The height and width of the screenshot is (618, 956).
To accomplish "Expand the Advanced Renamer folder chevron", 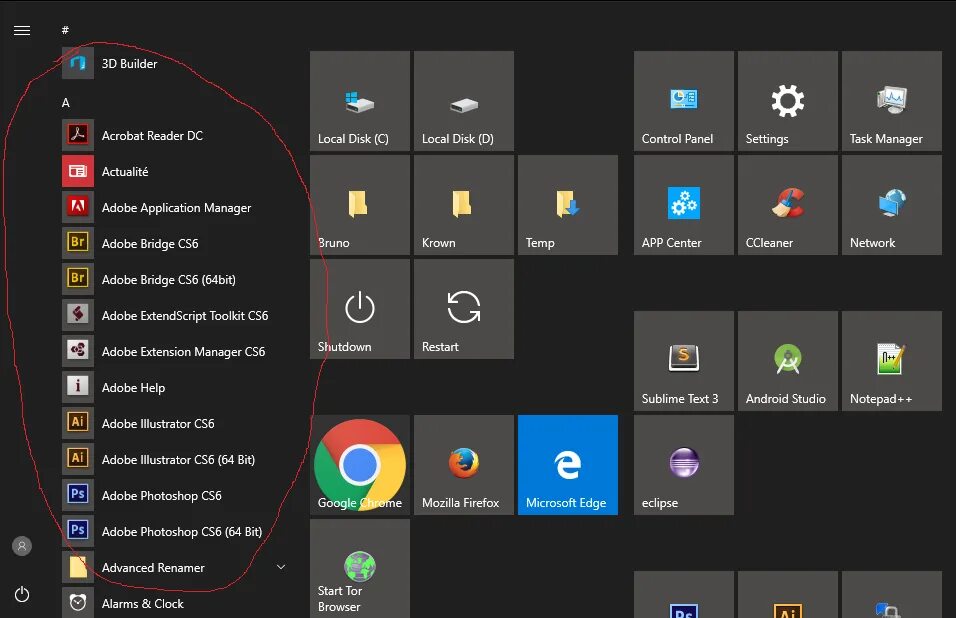I will click(281, 567).
